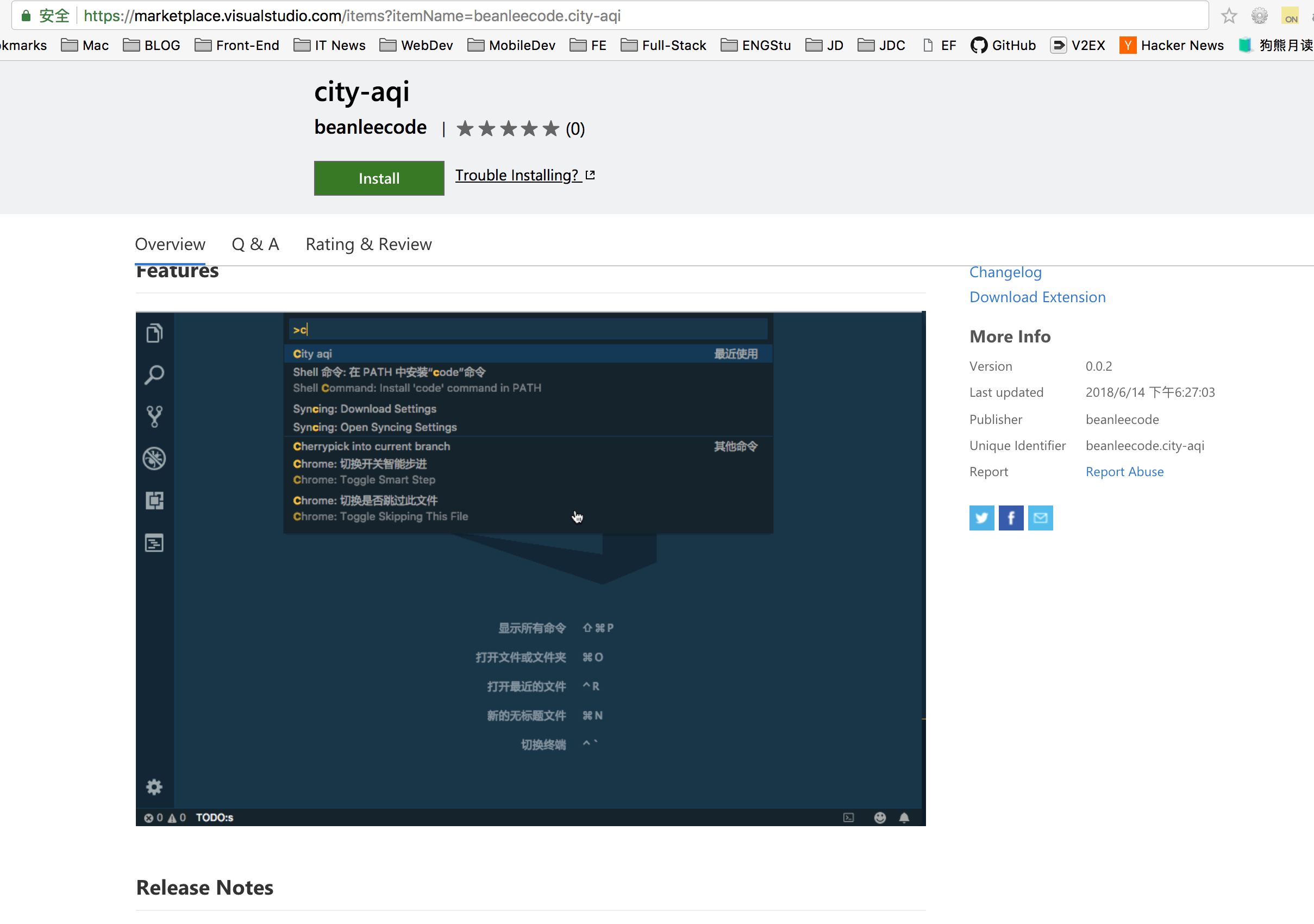Open the Mac bookmarks folder
The image size is (1314, 924).
85,45
